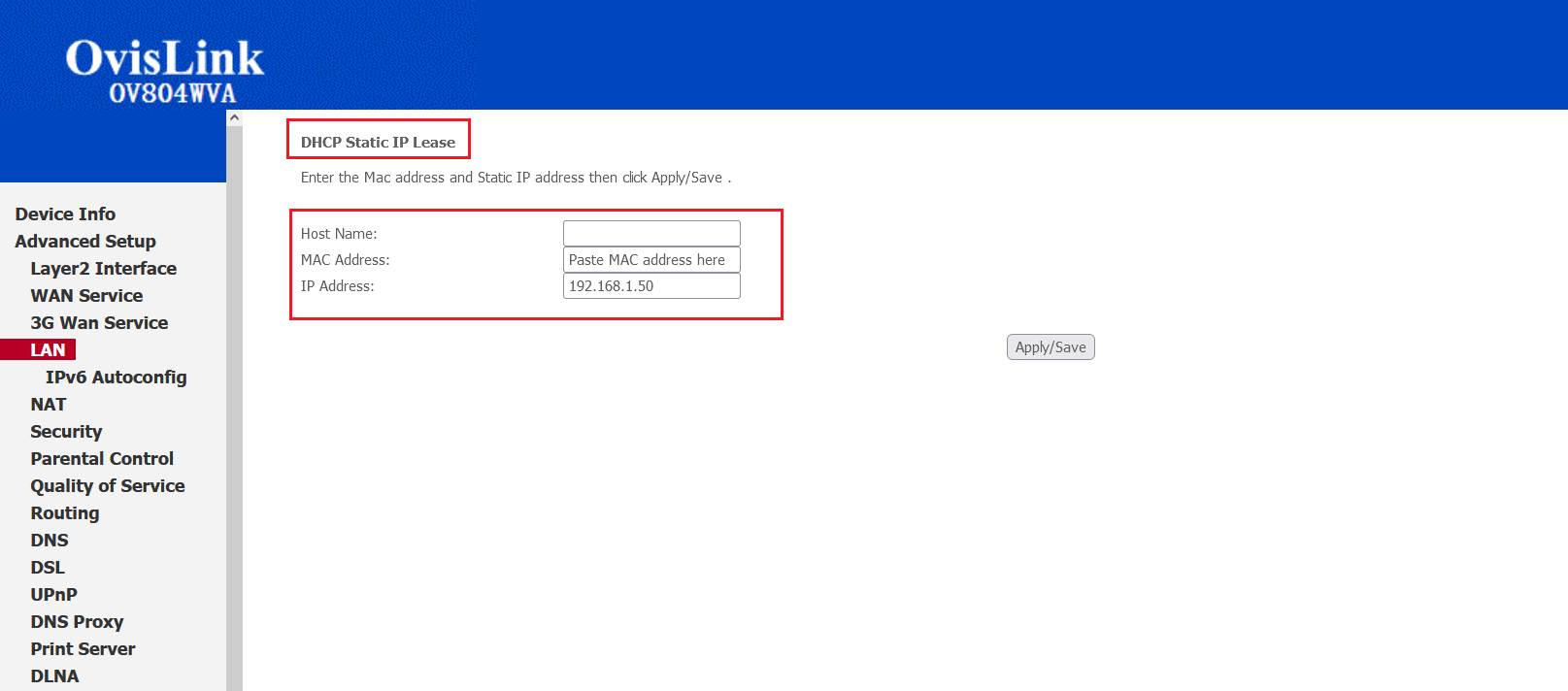
Task: Go to the Security section
Action: pos(66,432)
